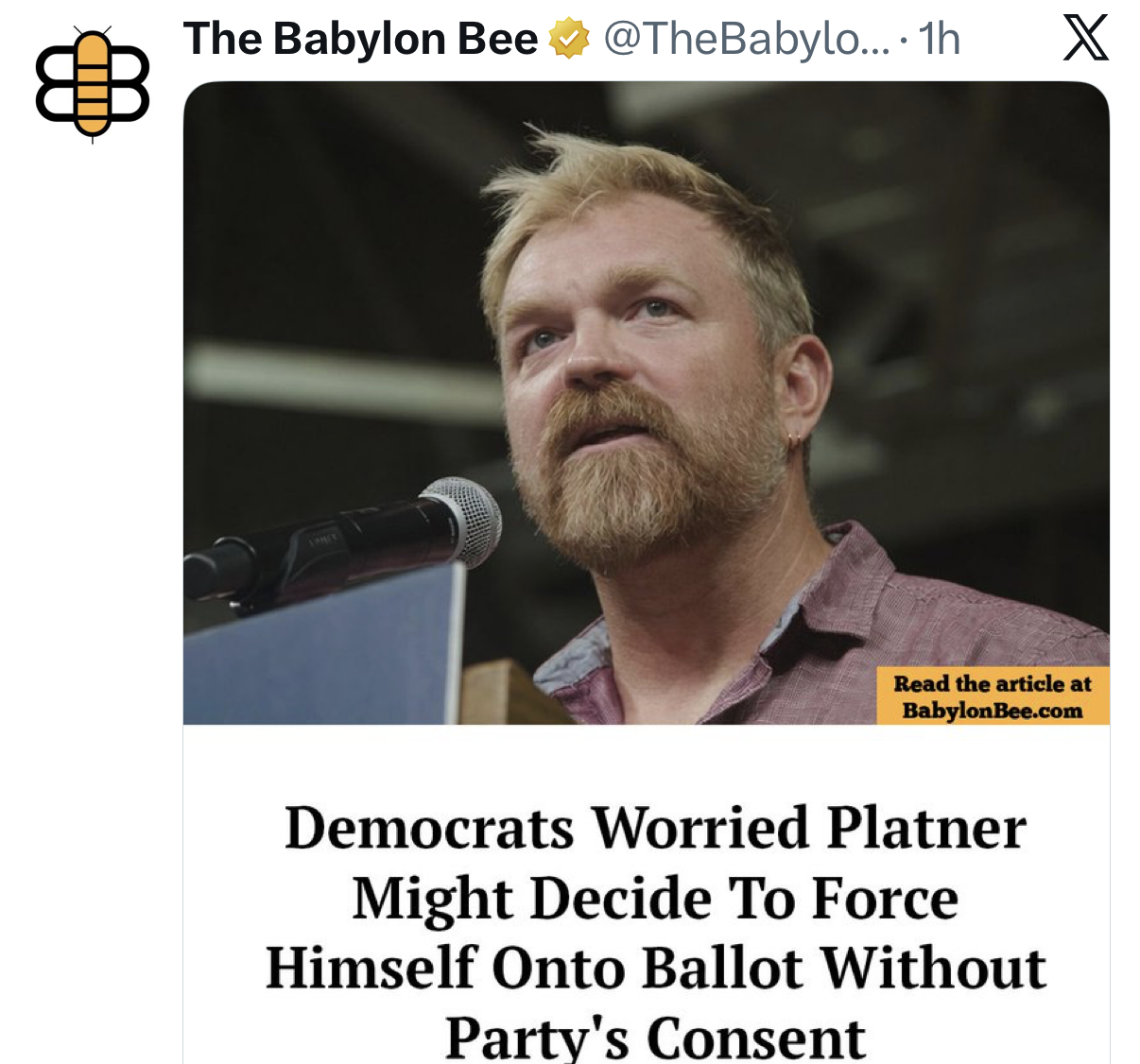
Task: Click headline line Might Decide To Force
Action: click(655, 898)
